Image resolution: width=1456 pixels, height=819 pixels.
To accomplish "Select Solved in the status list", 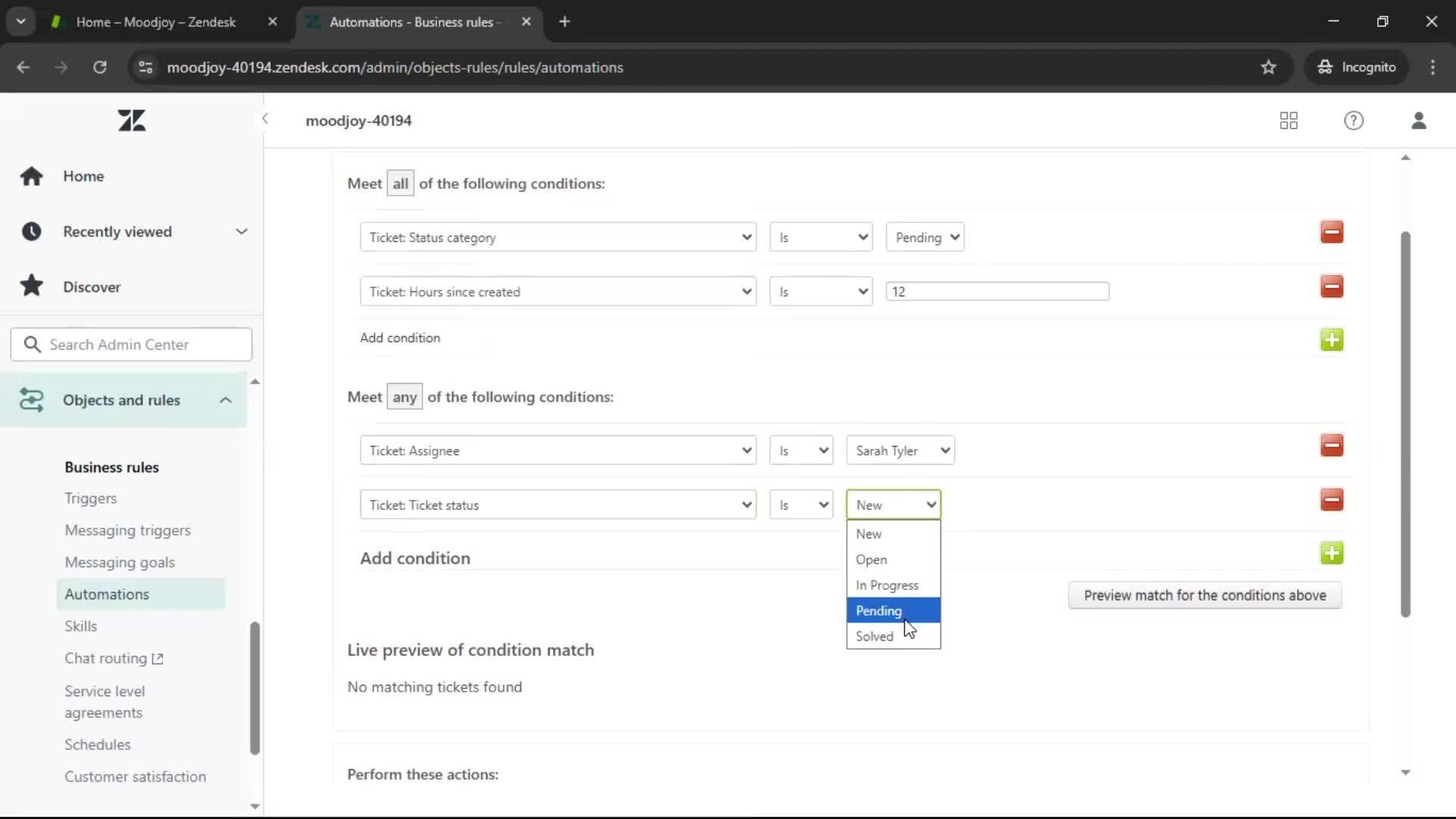I will 893,636.
